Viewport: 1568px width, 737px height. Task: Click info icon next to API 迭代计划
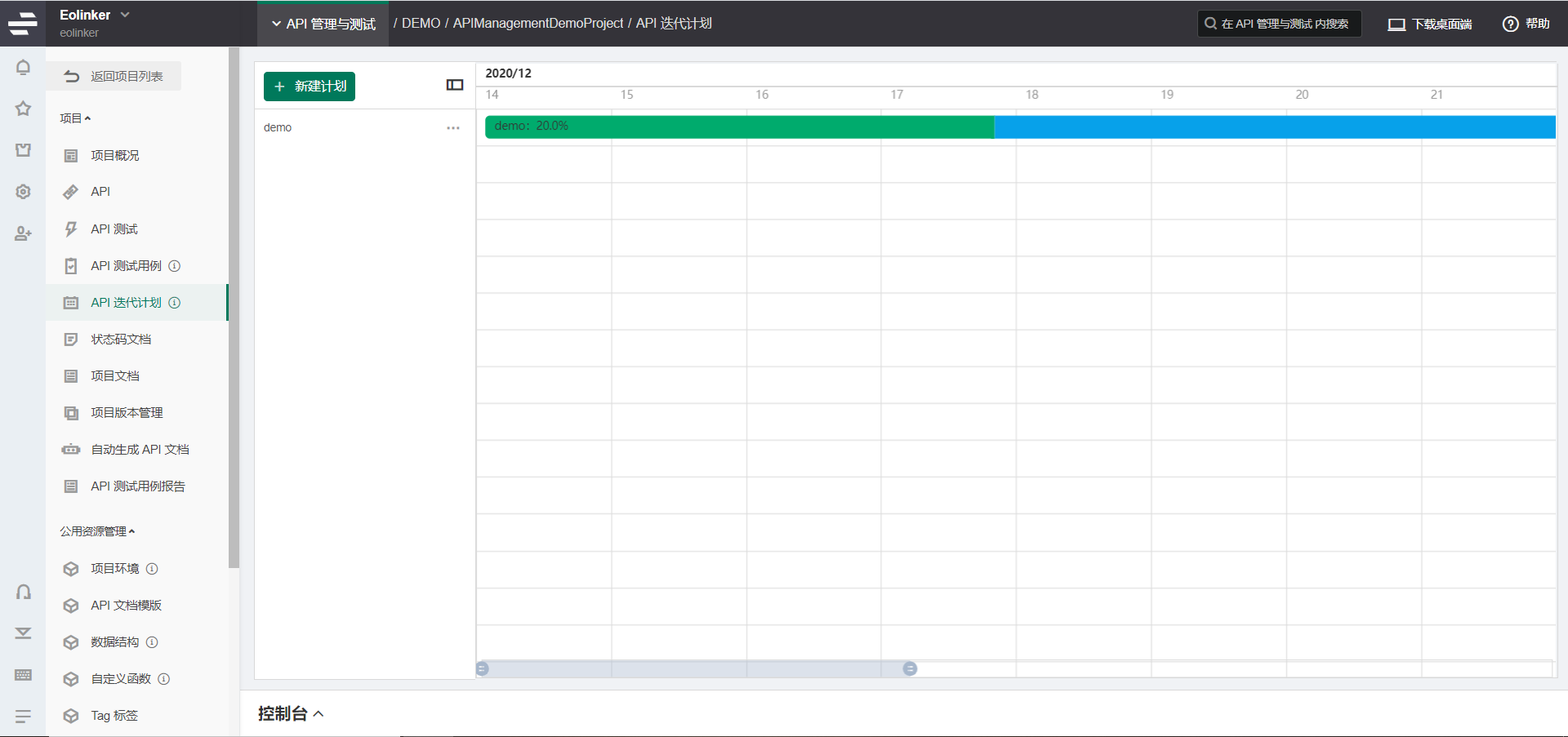[x=175, y=303]
